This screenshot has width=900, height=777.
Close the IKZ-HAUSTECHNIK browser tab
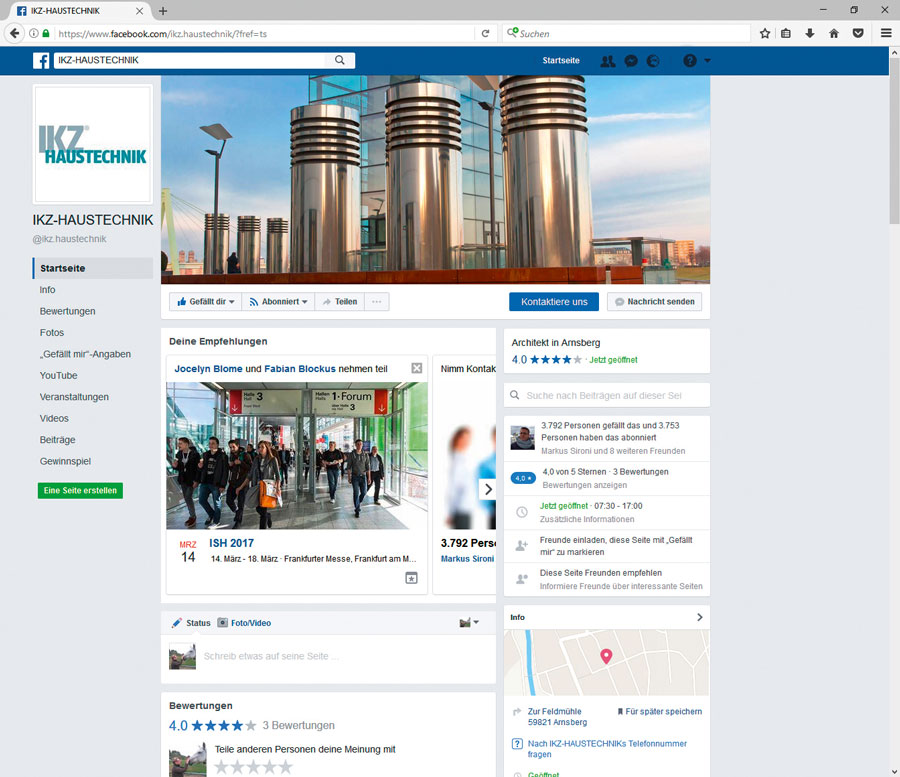[139, 11]
